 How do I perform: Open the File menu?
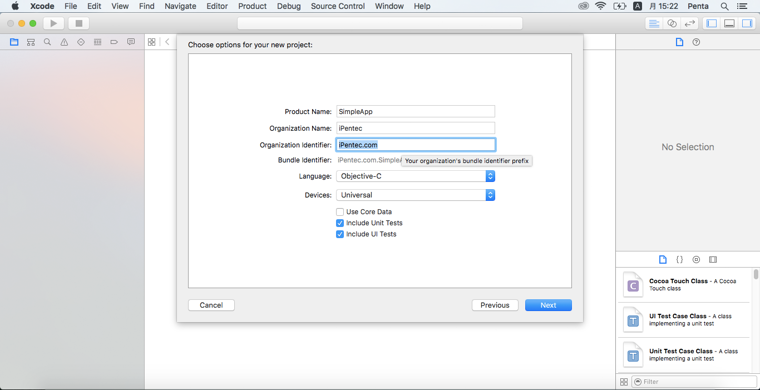(x=71, y=6)
